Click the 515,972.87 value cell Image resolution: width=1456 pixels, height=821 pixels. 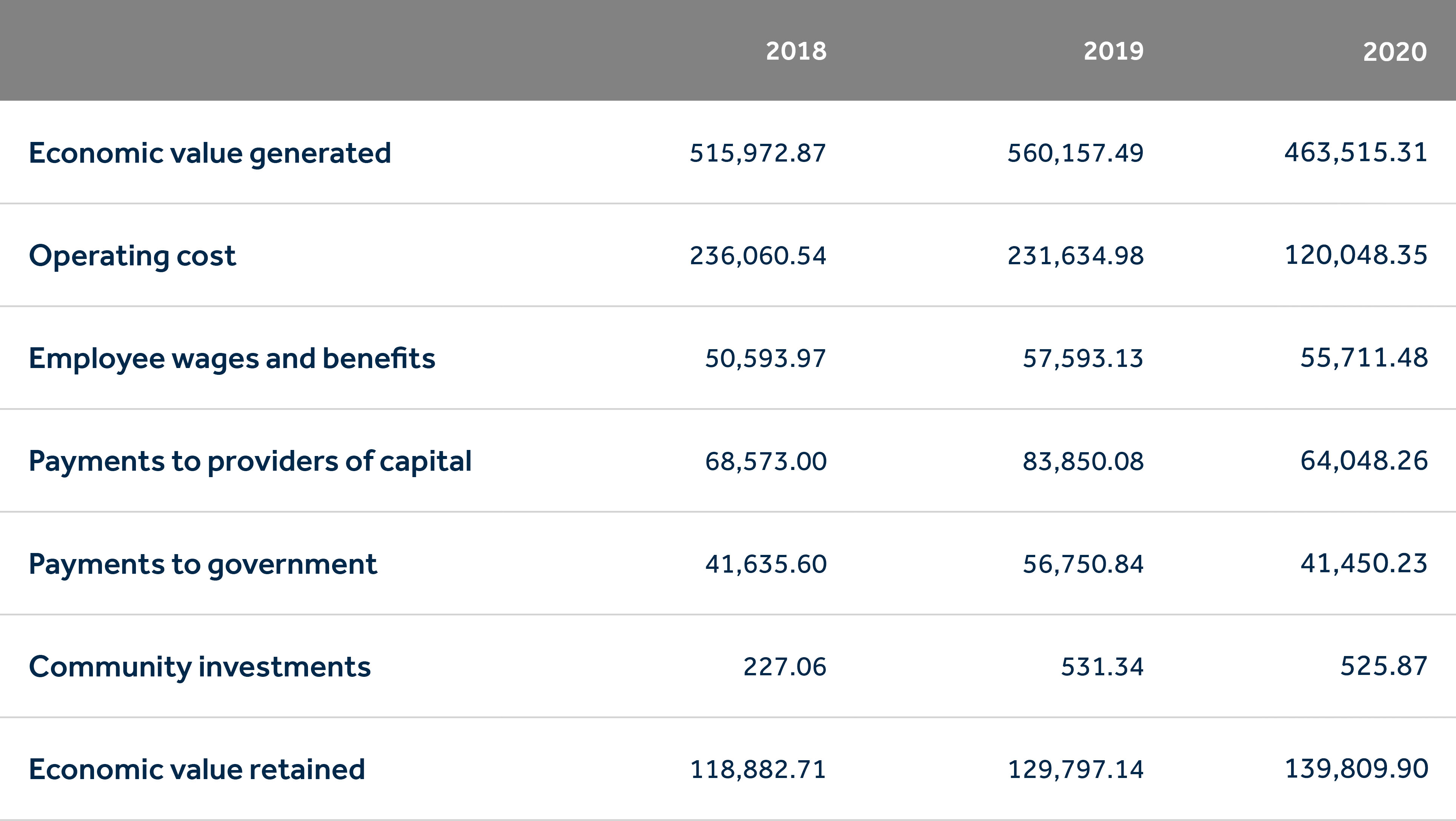(757, 153)
